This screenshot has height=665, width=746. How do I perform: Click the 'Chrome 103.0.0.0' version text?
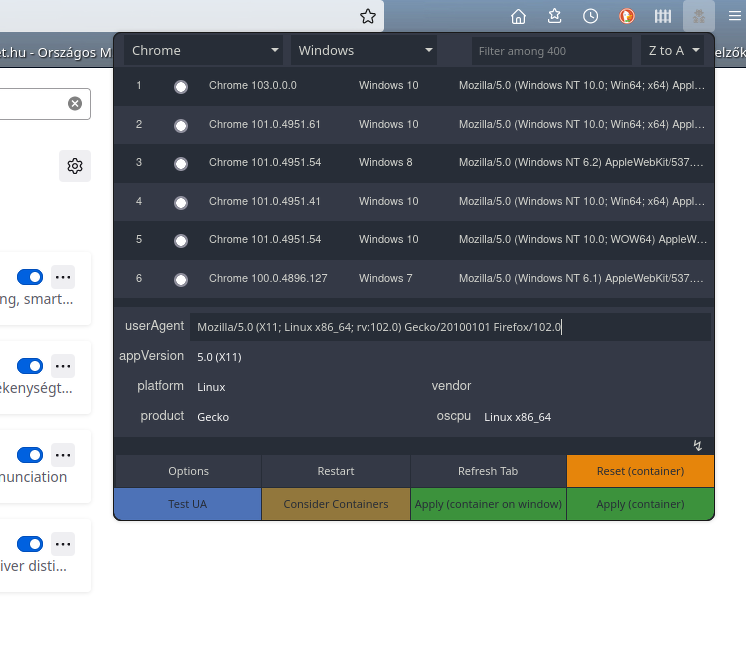click(253, 85)
